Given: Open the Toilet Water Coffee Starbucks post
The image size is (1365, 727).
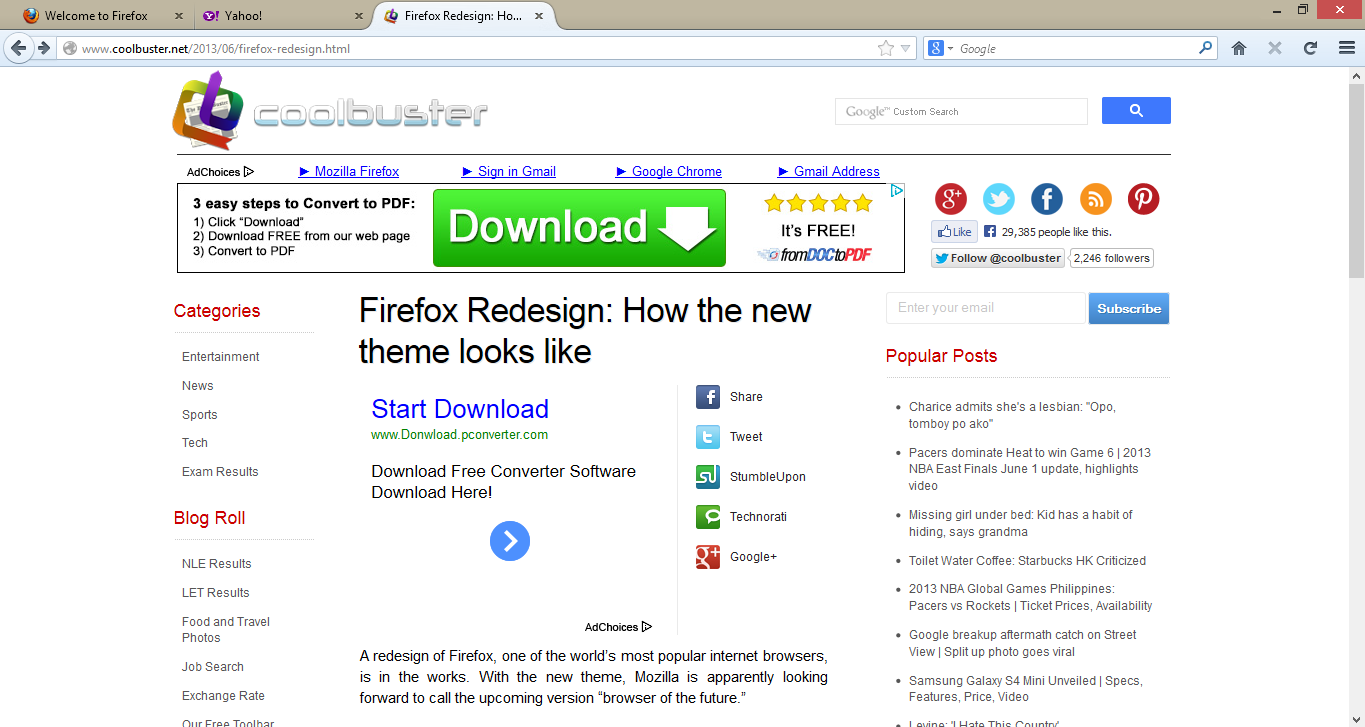Looking at the screenshot, I should point(1027,561).
